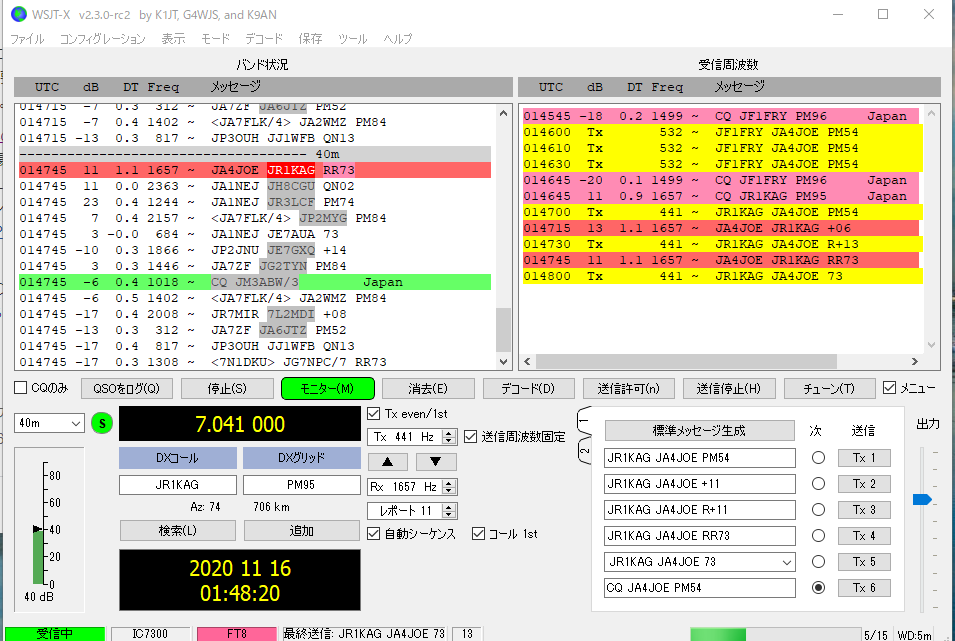Click the 出力 power slider handle
Image resolution: width=955 pixels, height=641 pixels.
point(922,500)
